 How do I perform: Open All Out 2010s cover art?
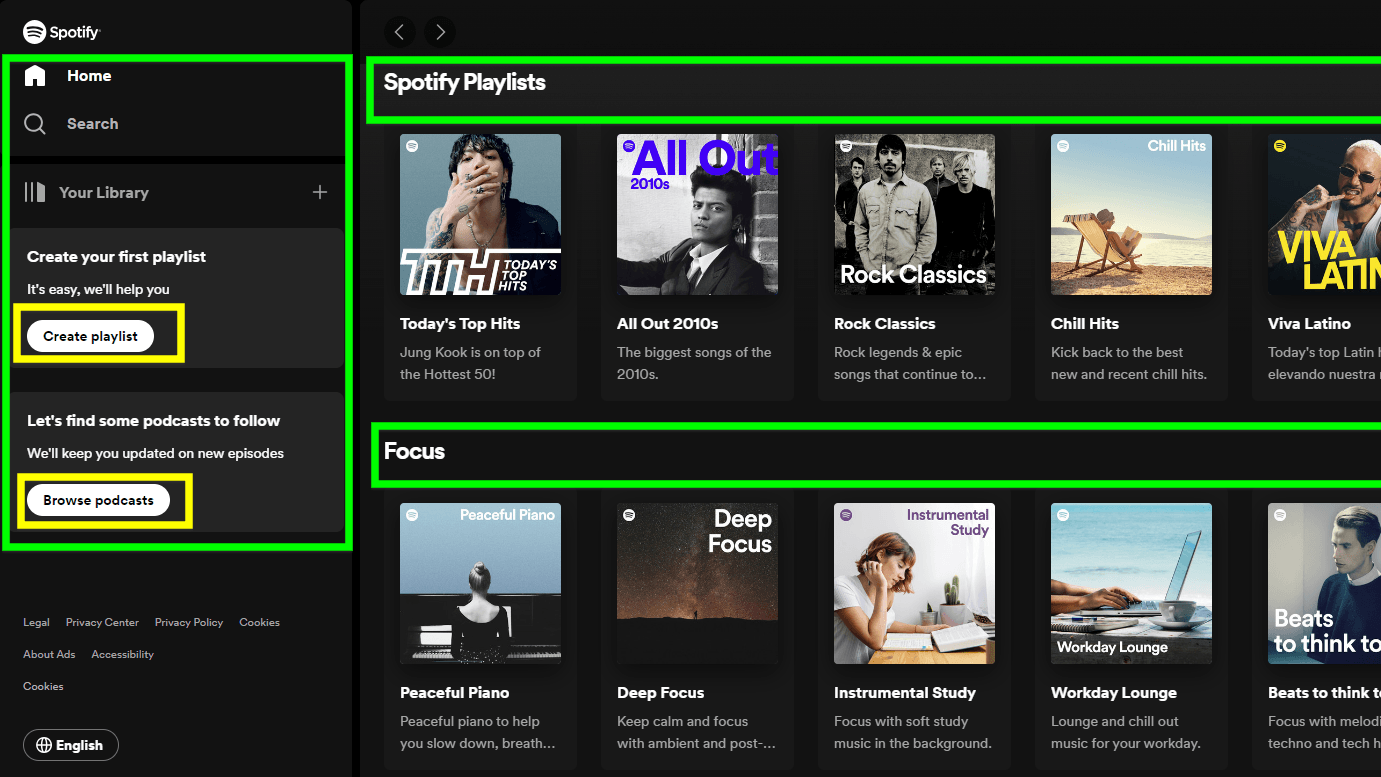[x=697, y=215]
